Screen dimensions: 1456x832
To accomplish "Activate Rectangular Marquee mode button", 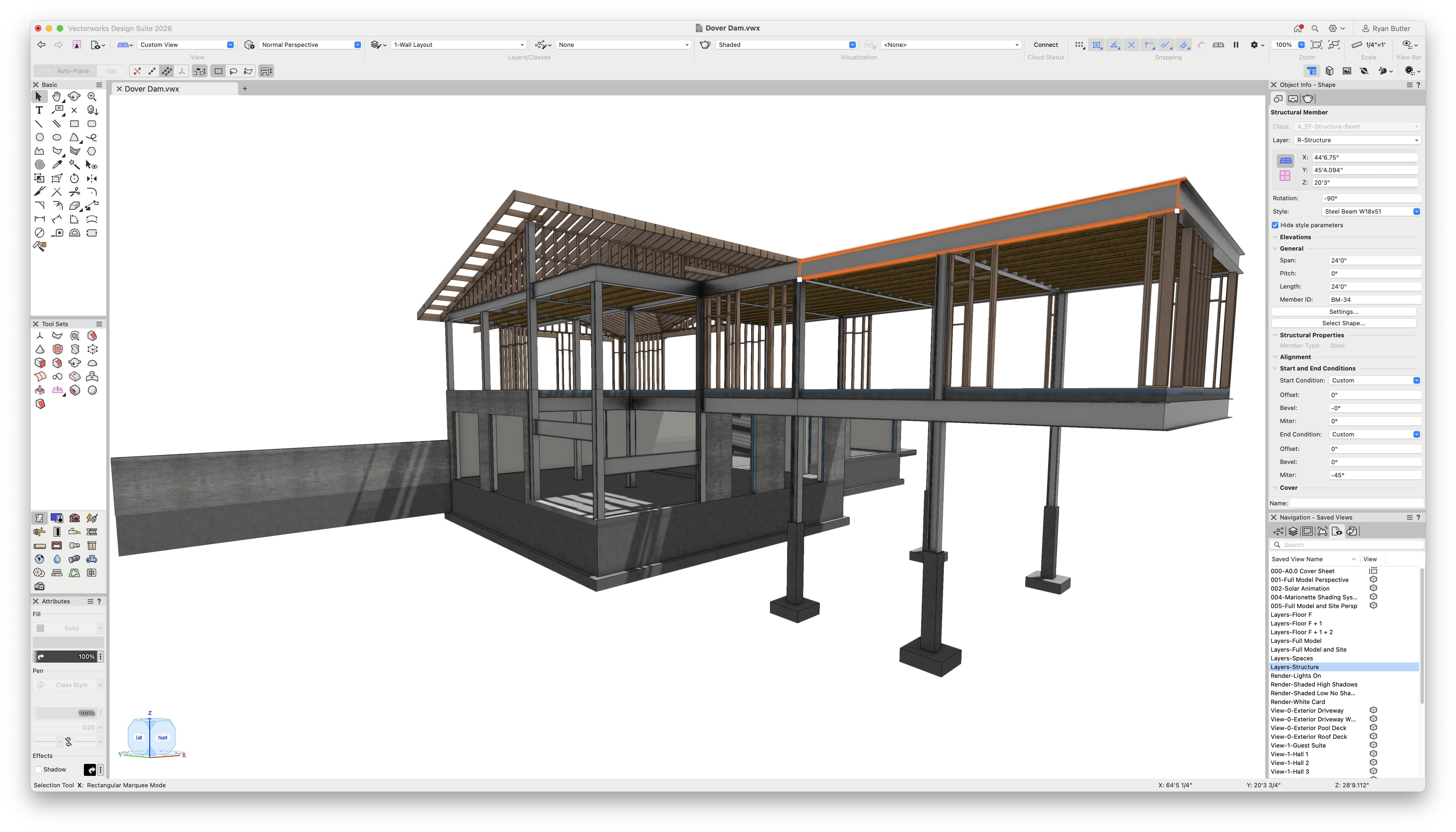I will (x=218, y=71).
